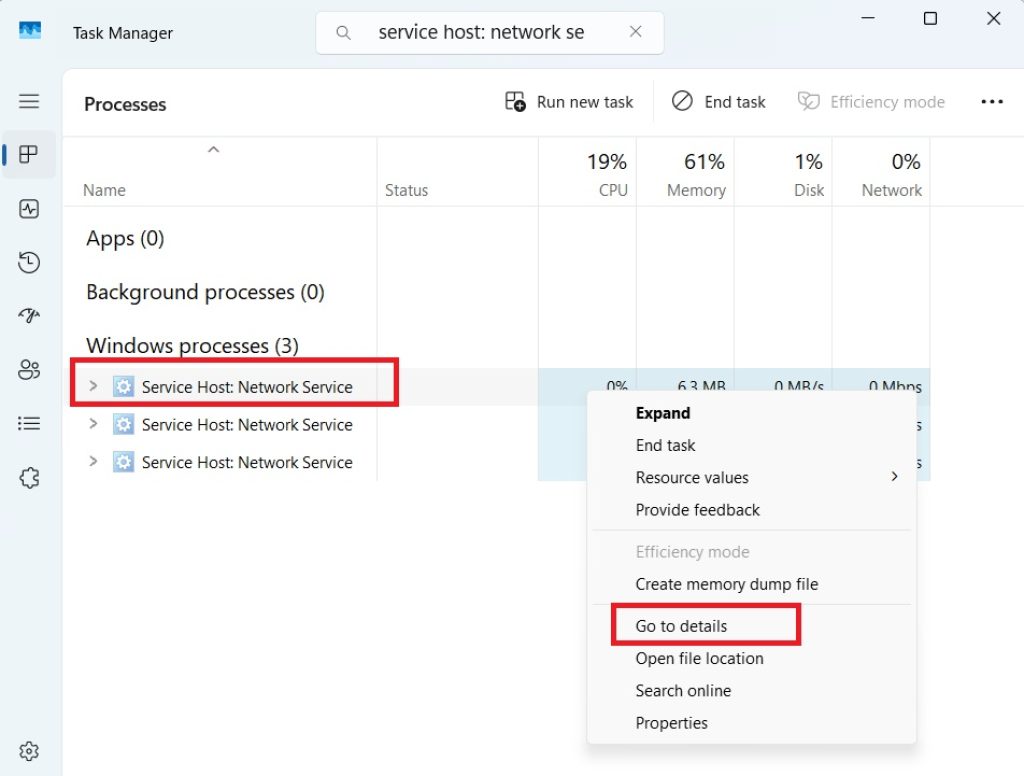Viewport: 1024px width, 776px height.
Task: Click the sort direction arrow above Name
Action: [213, 150]
